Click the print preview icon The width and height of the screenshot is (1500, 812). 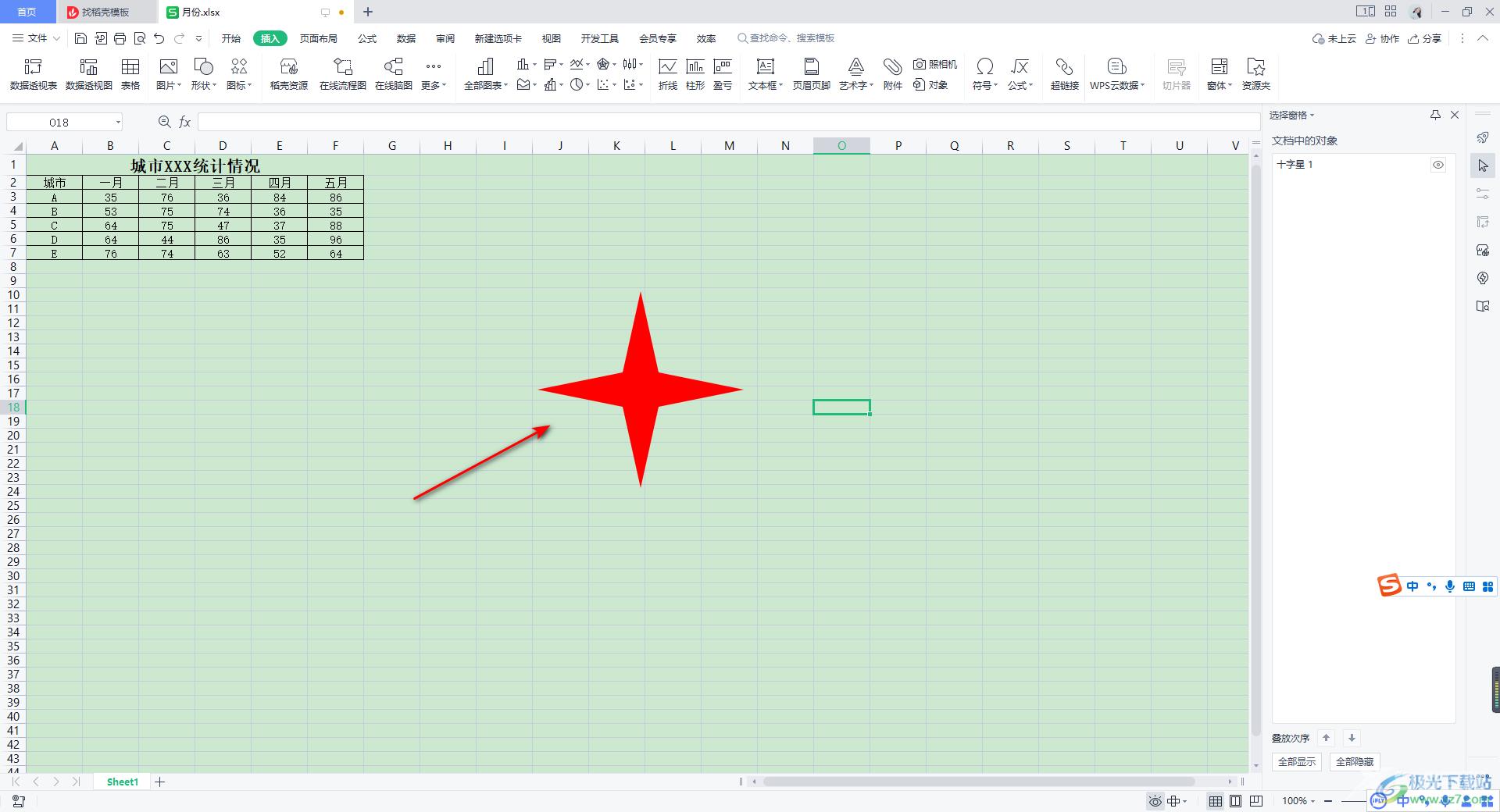[x=140, y=38]
